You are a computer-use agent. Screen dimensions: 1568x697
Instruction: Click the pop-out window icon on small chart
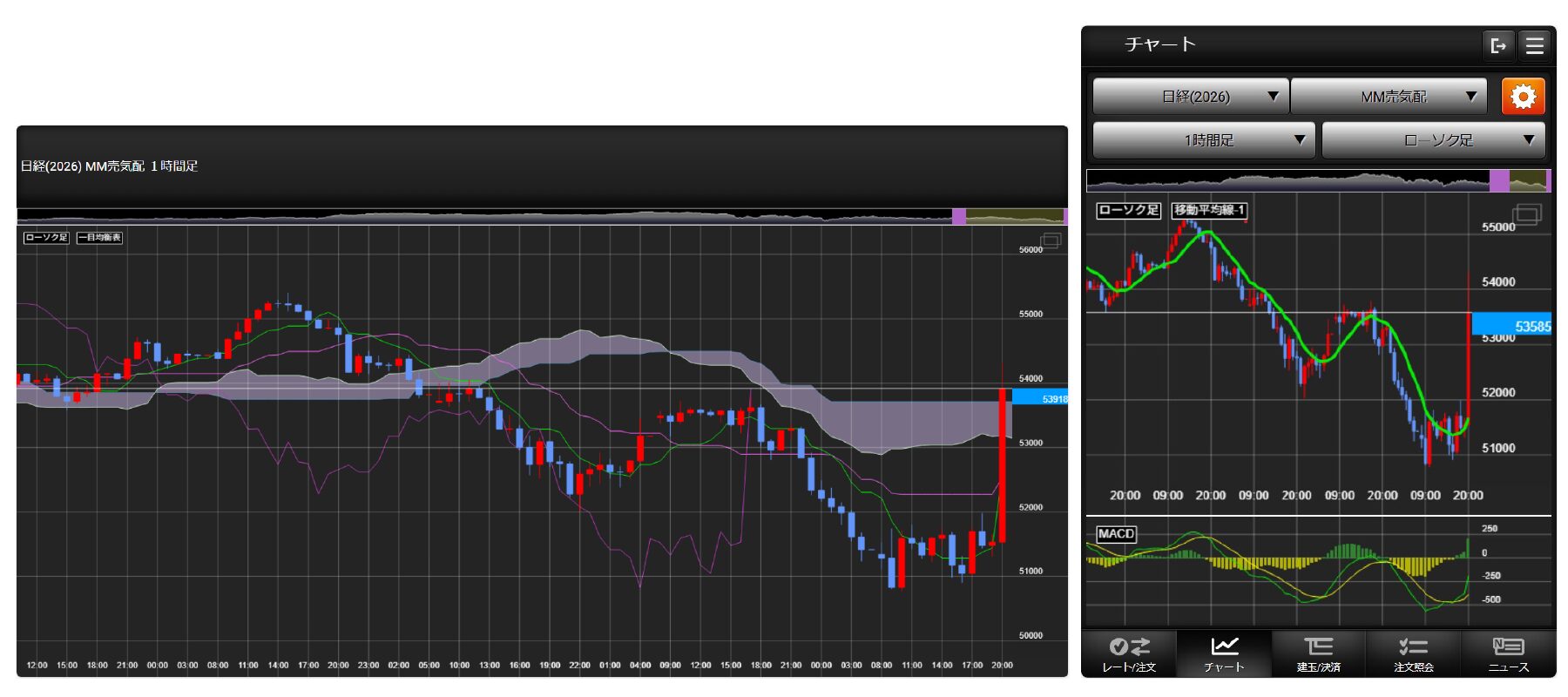1527,213
